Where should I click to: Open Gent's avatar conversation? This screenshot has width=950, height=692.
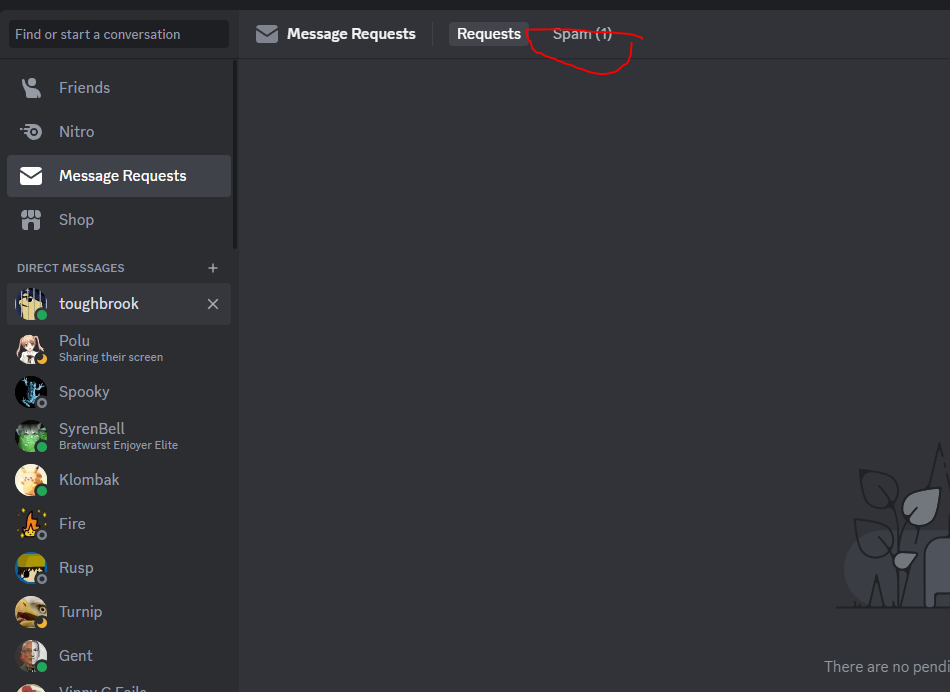(31, 656)
